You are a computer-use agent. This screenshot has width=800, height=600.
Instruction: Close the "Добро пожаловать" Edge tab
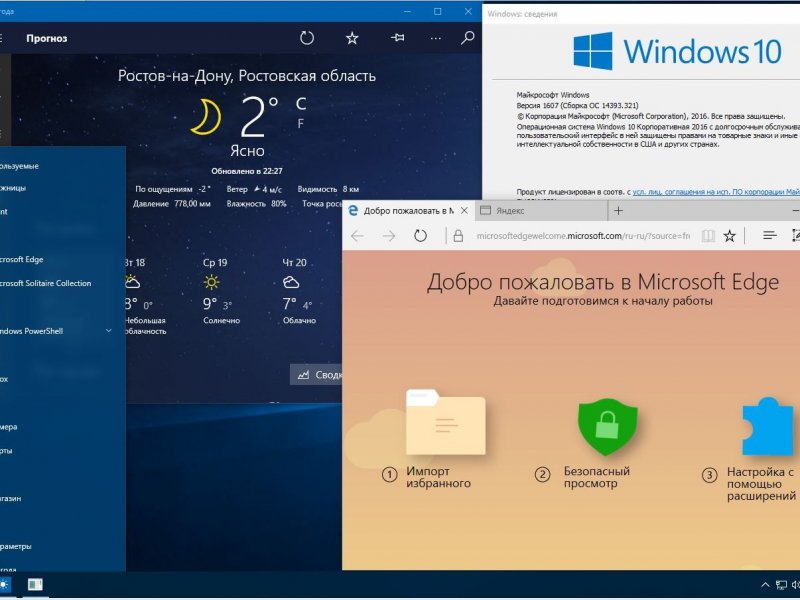[464, 211]
